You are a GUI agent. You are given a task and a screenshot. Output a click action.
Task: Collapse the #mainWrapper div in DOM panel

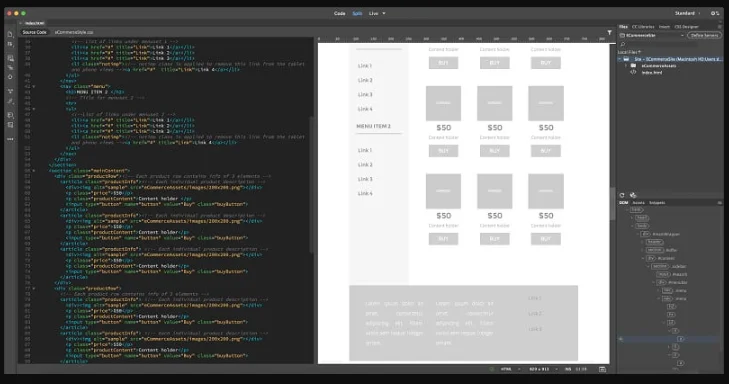tap(638, 234)
